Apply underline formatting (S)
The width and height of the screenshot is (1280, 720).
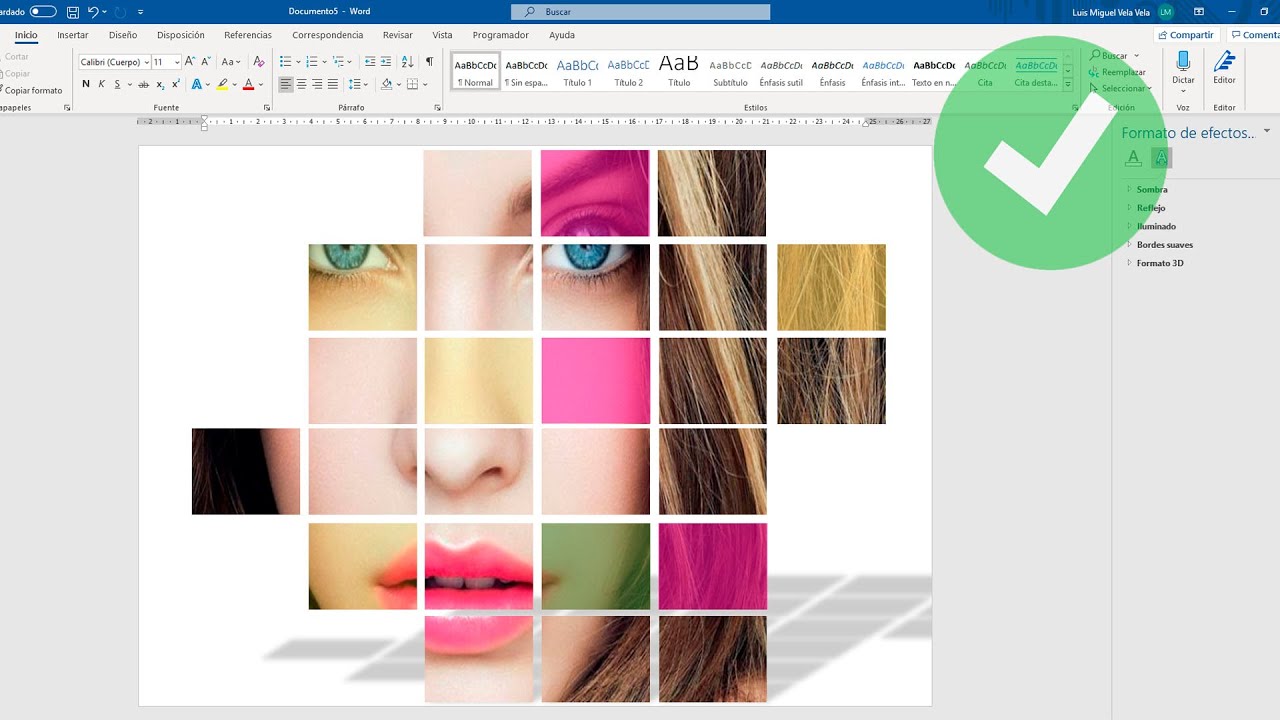click(117, 84)
